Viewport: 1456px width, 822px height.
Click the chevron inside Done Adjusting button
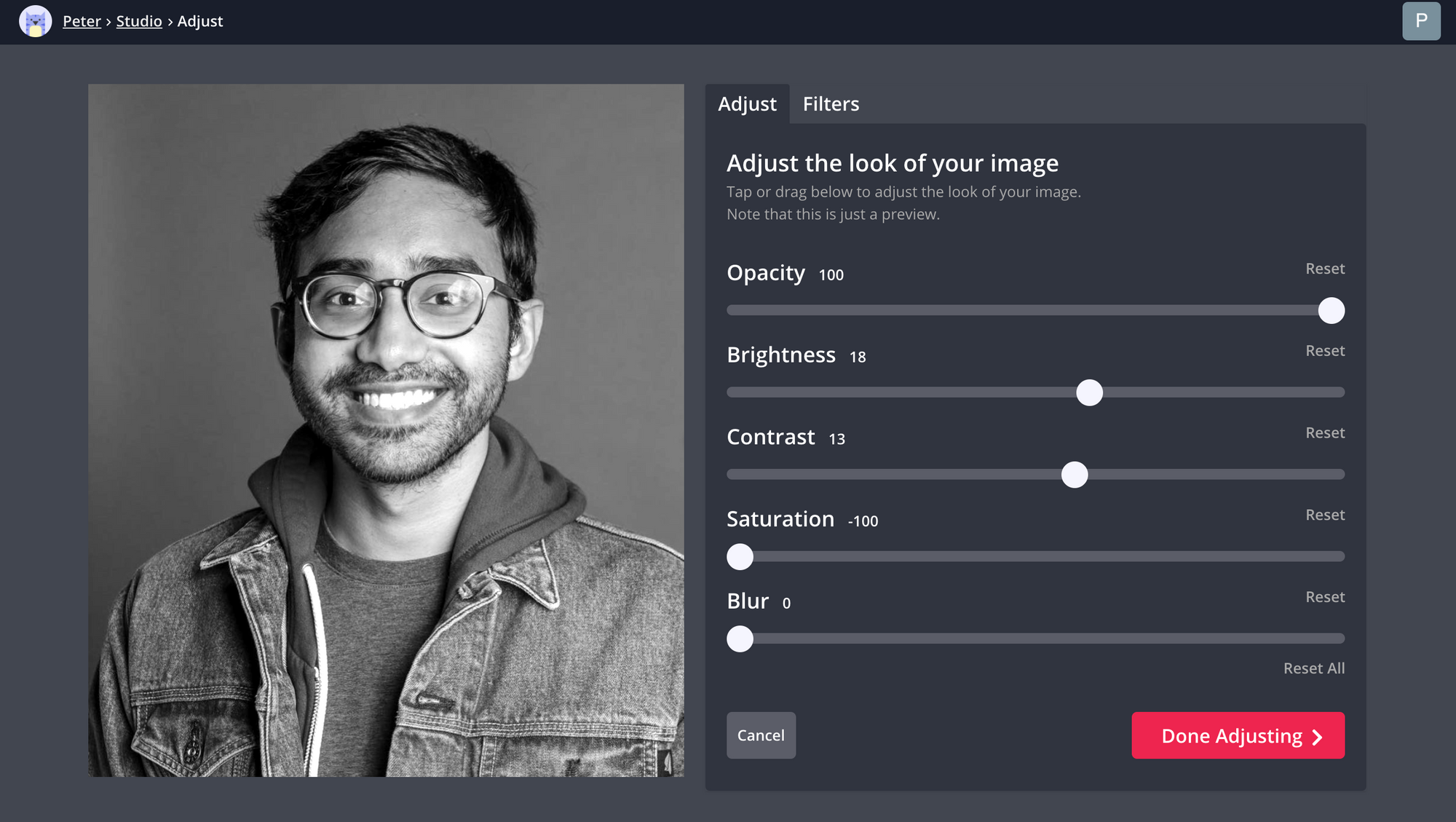(x=1316, y=737)
